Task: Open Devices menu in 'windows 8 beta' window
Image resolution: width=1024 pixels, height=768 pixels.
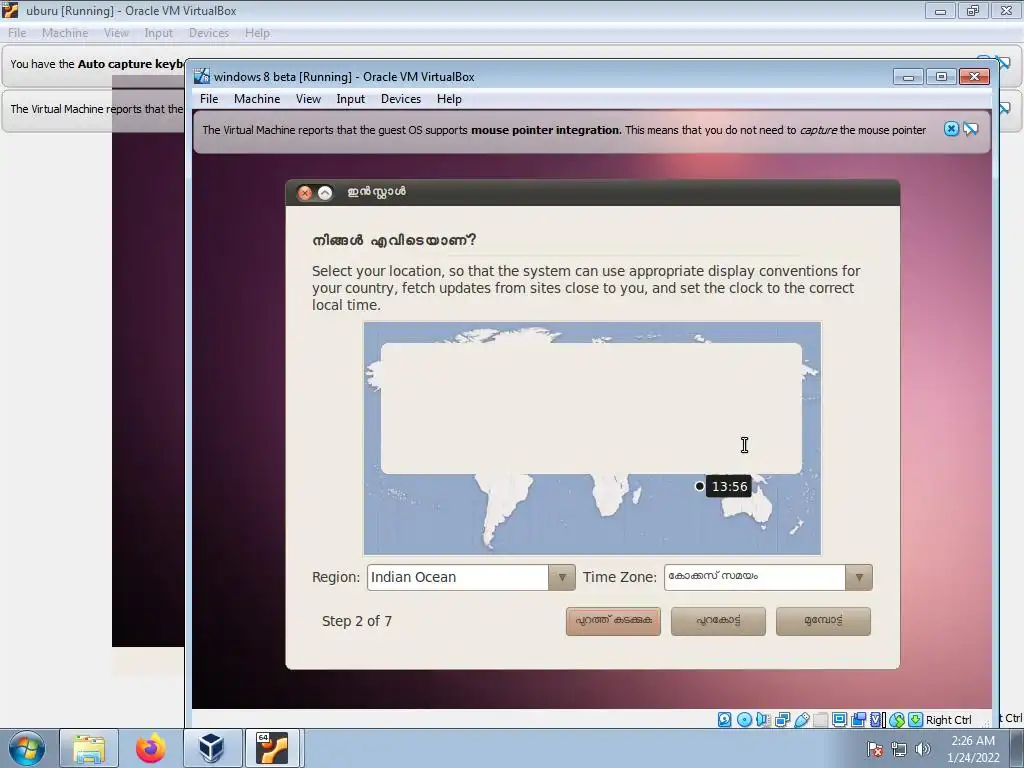Action: pos(401,99)
